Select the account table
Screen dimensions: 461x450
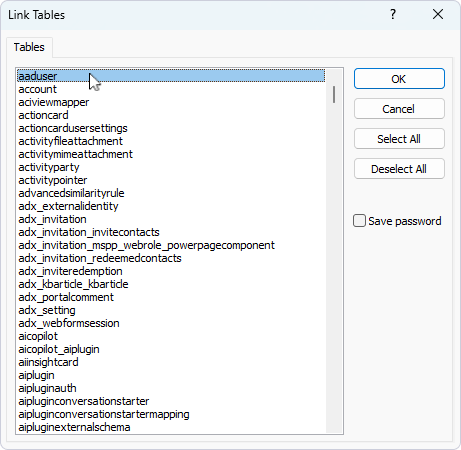pyautogui.click(x=171, y=89)
